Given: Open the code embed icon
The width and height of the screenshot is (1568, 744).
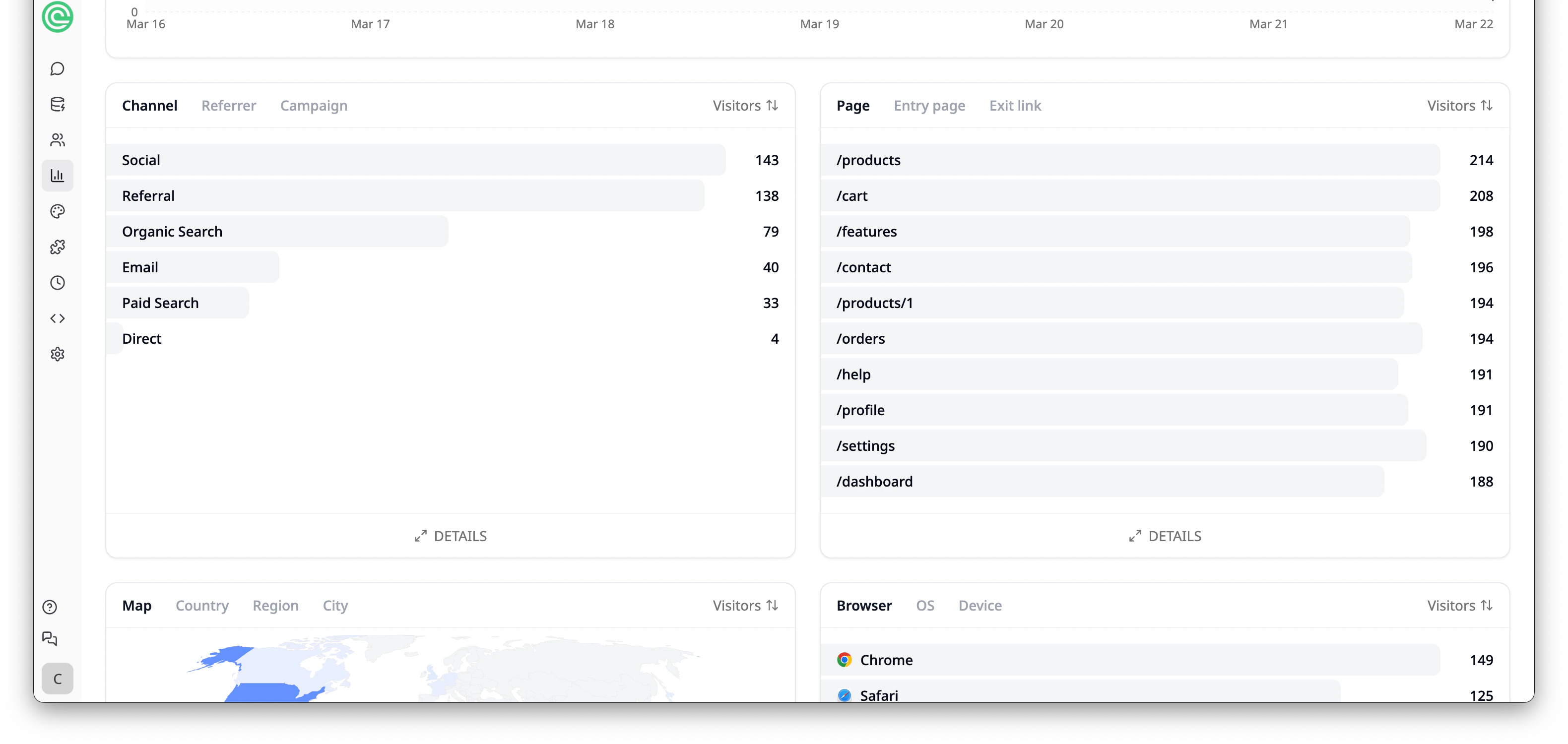Looking at the screenshot, I should point(57,317).
